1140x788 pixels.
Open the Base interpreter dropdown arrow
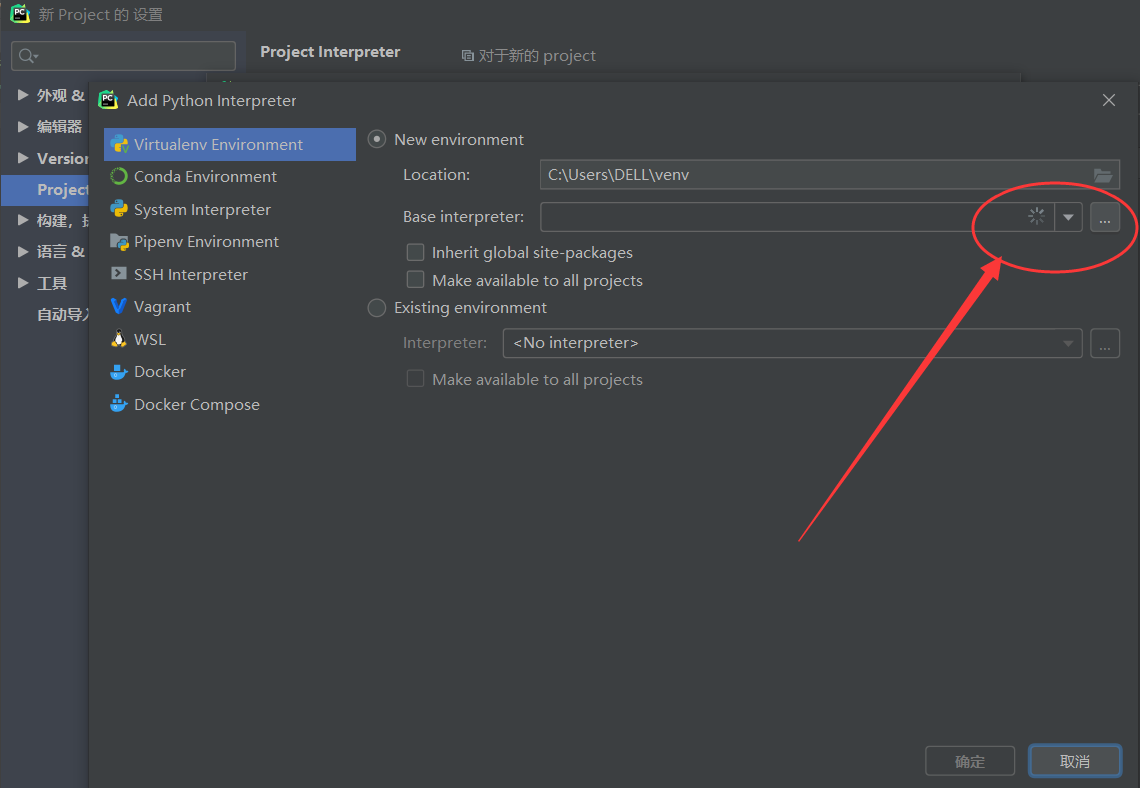(1068, 216)
